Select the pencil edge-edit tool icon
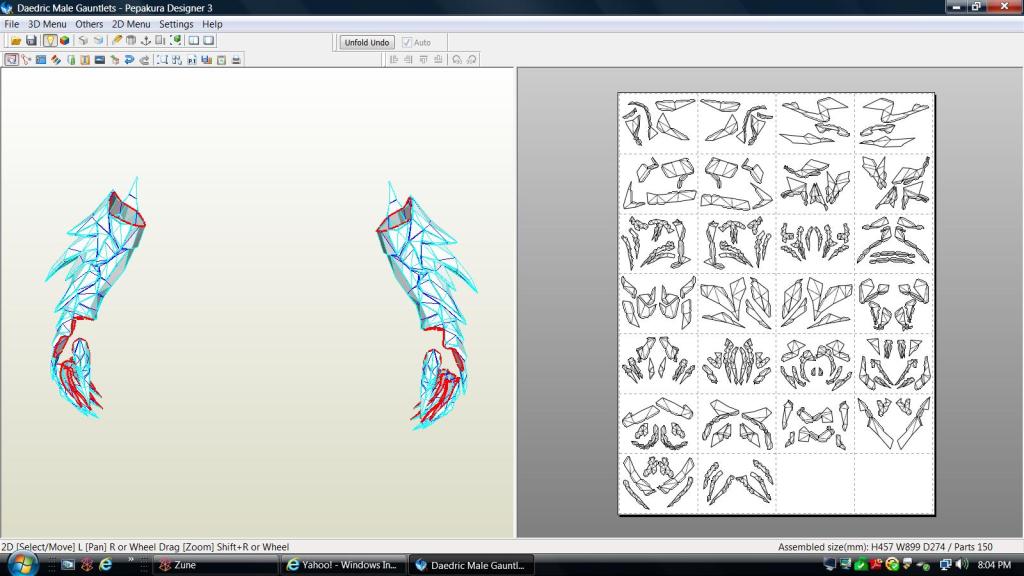 pyautogui.click(x=116, y=40)
